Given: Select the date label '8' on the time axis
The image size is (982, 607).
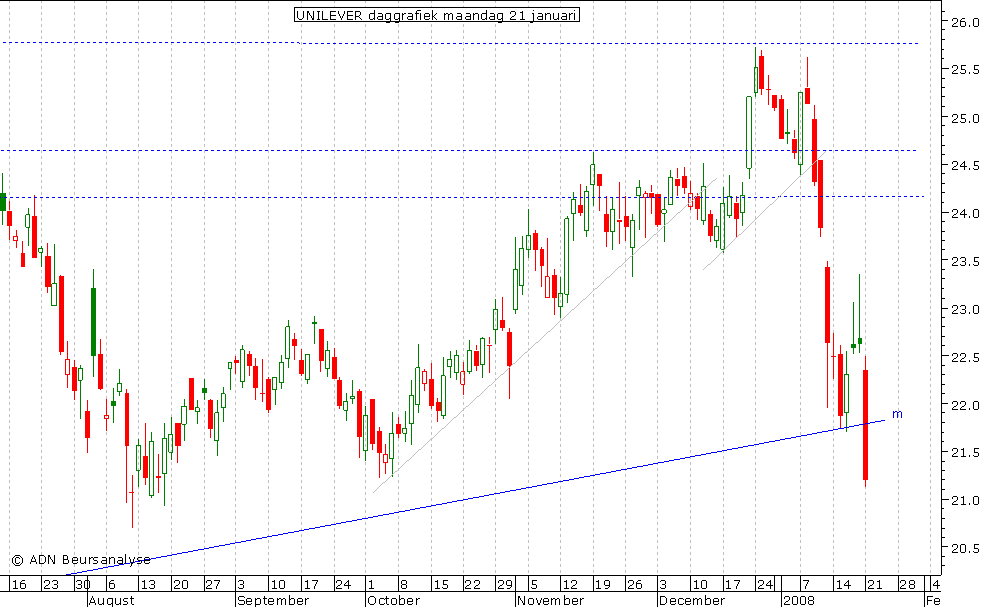Looking at the screenshot, I should tap(404, 584).
